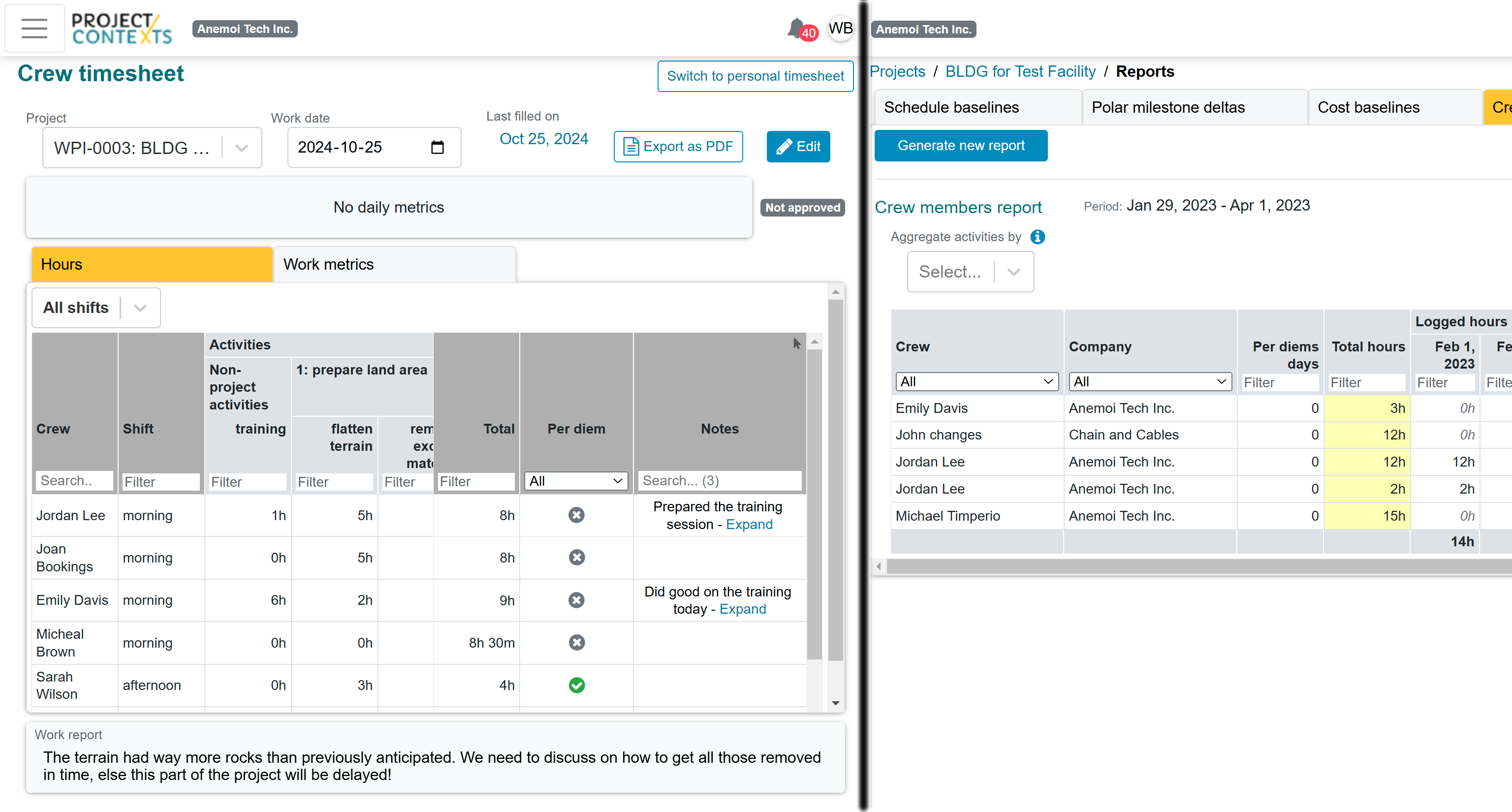The image size is (1512, 812).
Task: Open the hamburger navigation menu
Action: point(33,28)
